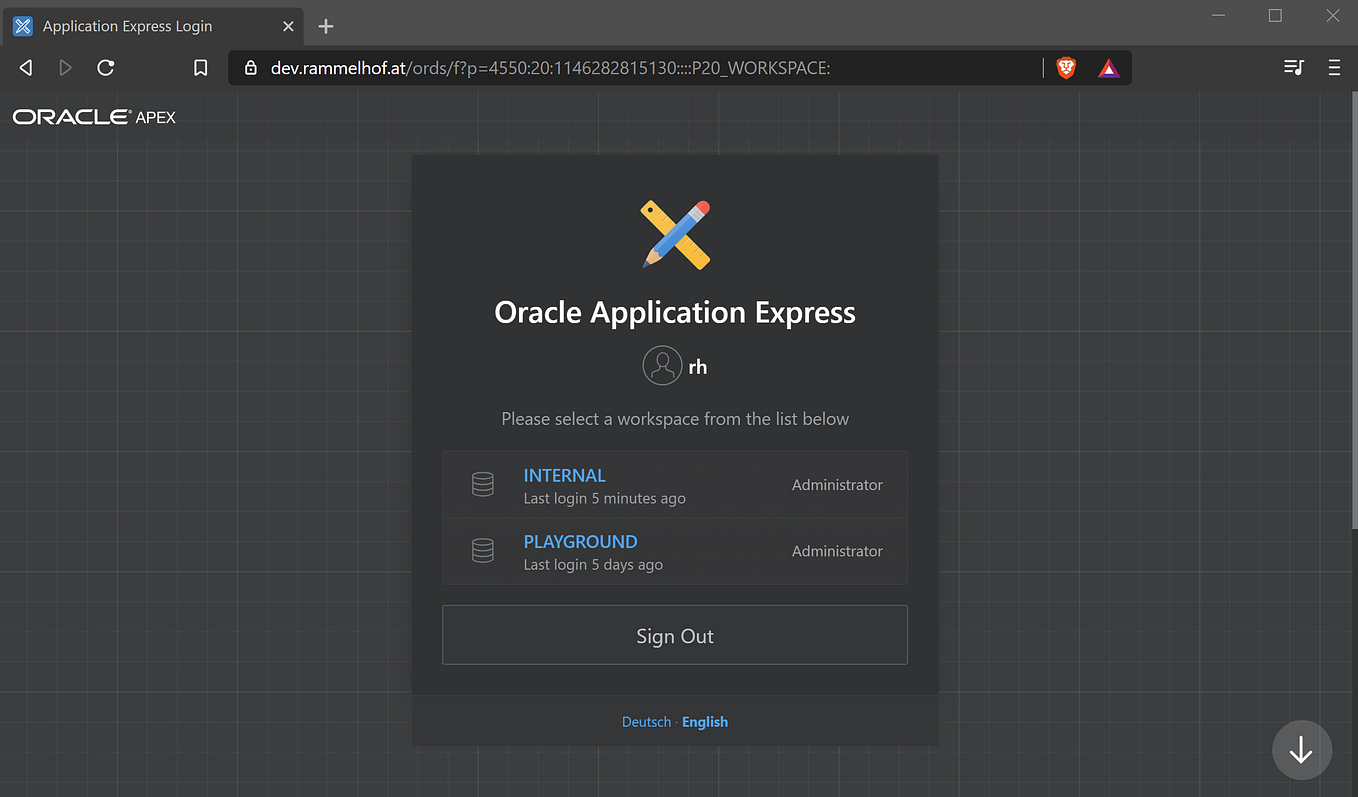Viewport: 1358px width, 797px height.
Task: Open the sidebar panel icon near browser menu
Action: 1293,67
